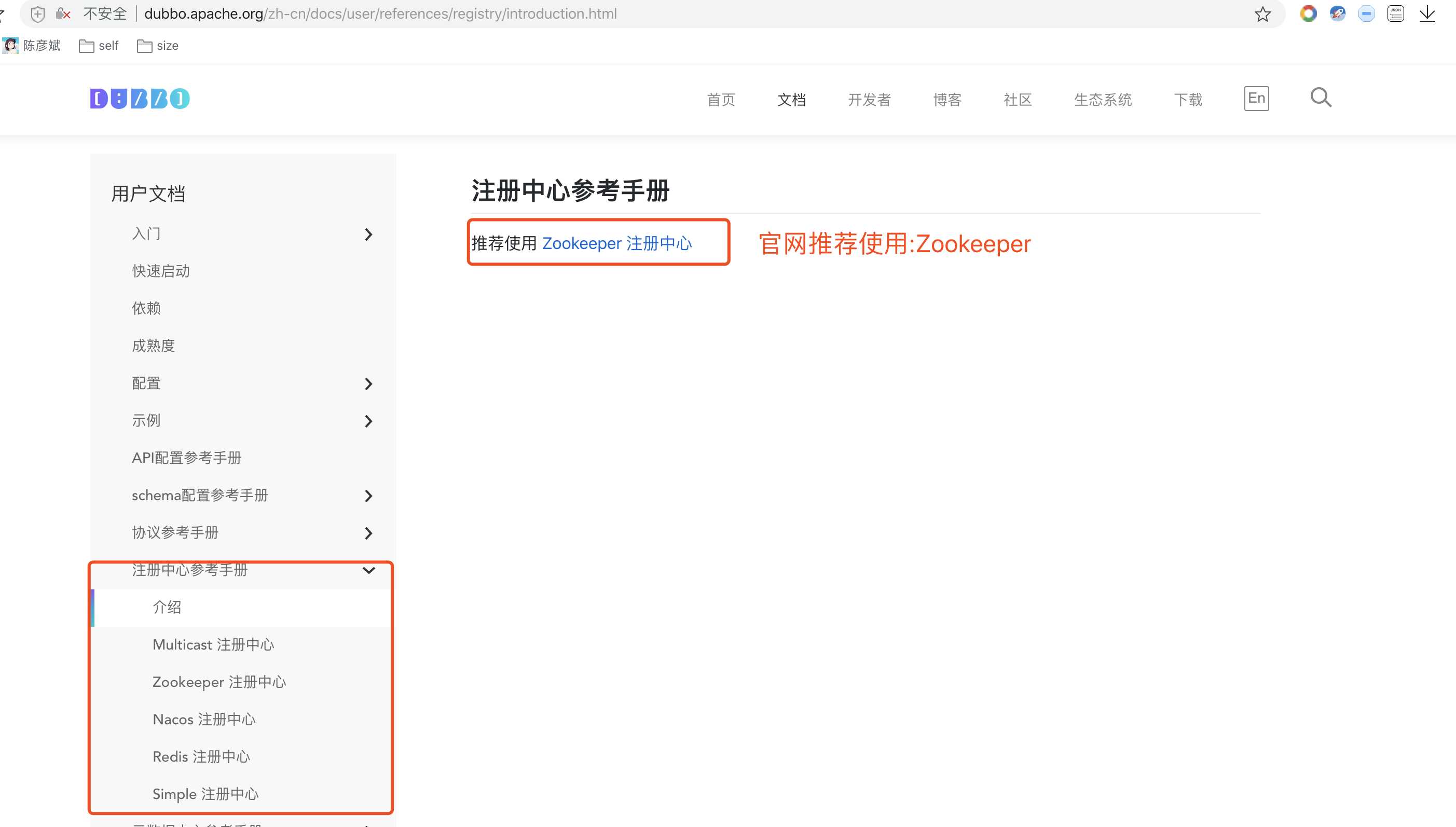The image size is (1456, 827).
Task: Open 成熟度 in the sidebar
Action: (154, 346)
